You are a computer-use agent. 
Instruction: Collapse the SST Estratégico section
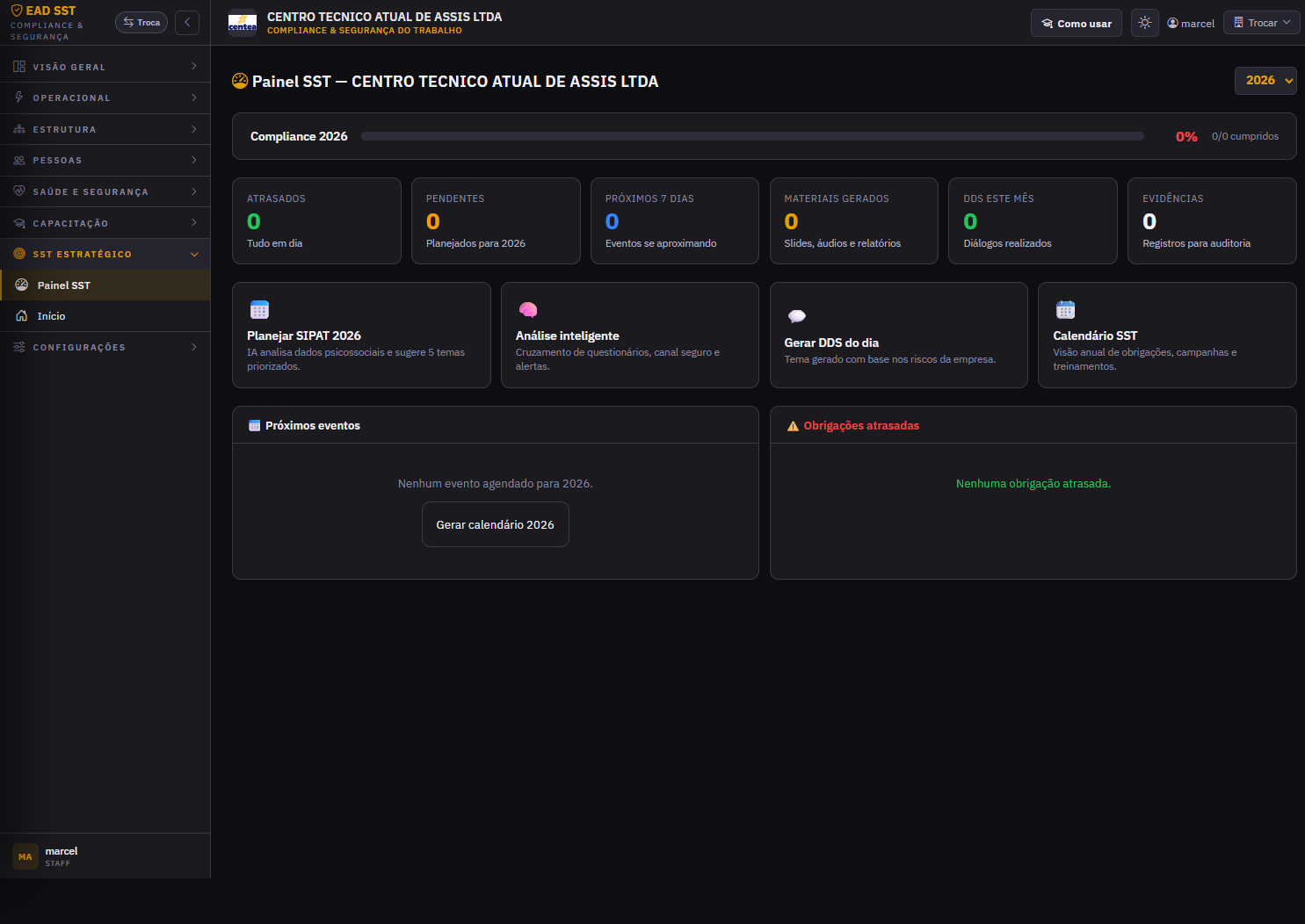(x=105, y=254)
